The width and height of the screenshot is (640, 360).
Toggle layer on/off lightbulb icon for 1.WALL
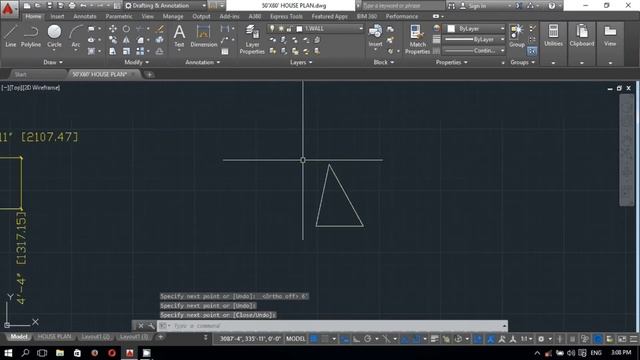pos(272,29)
